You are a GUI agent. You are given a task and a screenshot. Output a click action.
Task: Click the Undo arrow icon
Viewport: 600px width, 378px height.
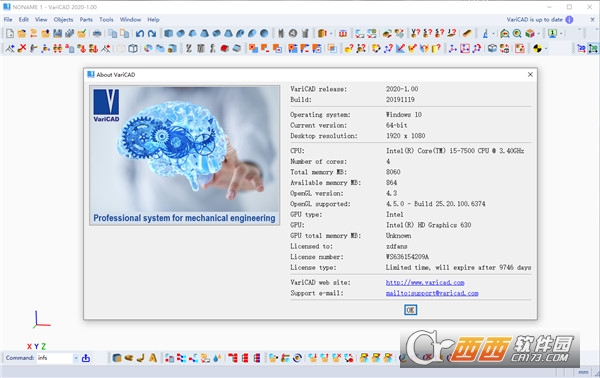tap(140, 34)
